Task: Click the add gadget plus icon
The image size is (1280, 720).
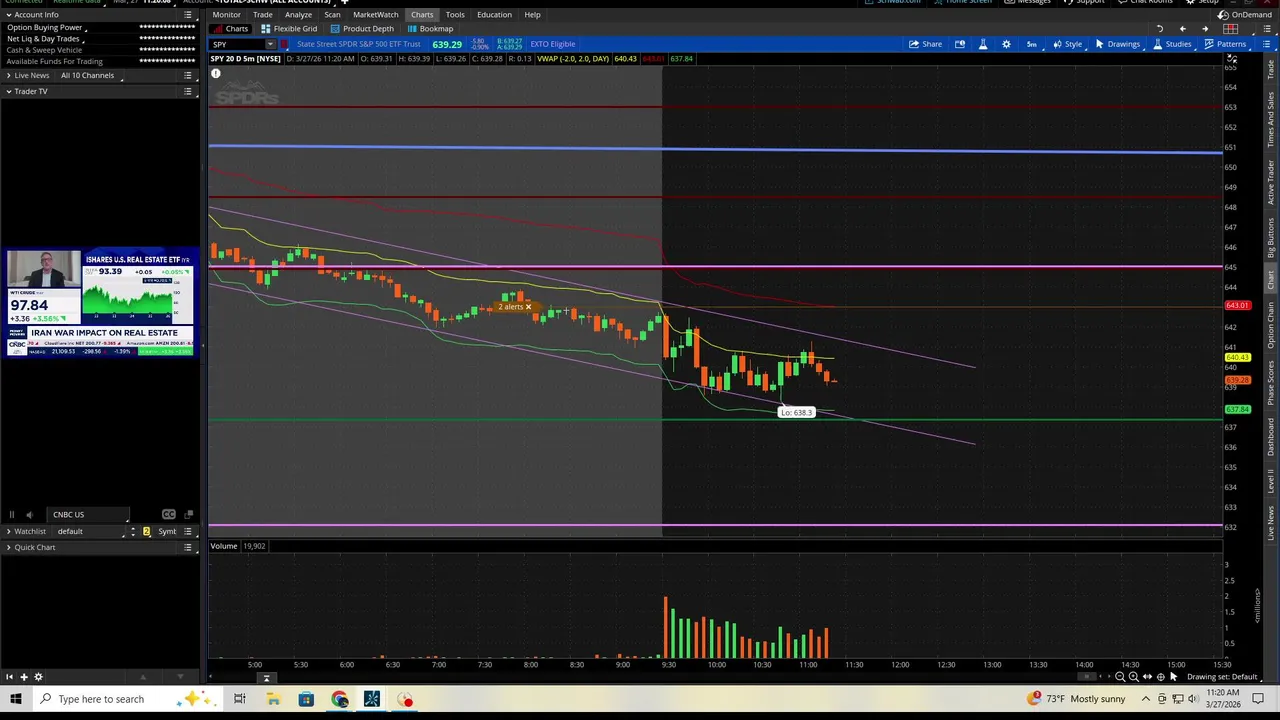Action: 24,677
